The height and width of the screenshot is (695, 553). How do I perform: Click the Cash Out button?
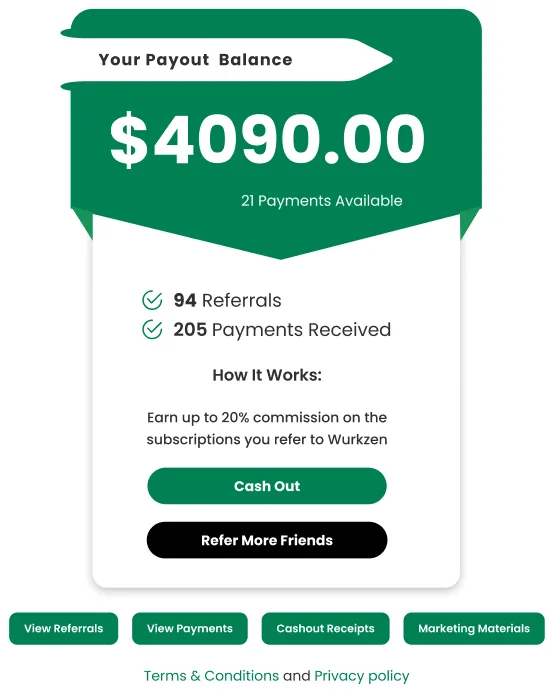click(267, 486)
